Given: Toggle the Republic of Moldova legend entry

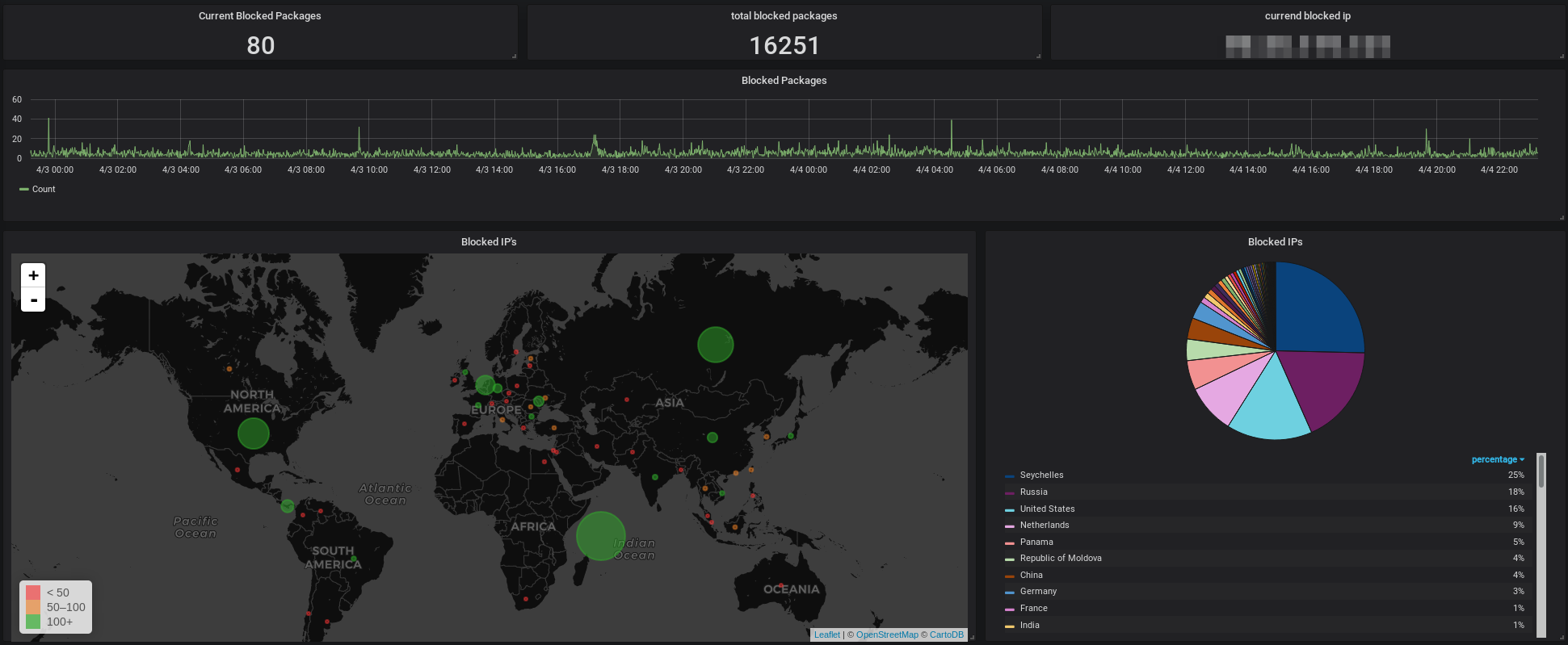Looking at the screenshot, I should [x=1060, y=559].
